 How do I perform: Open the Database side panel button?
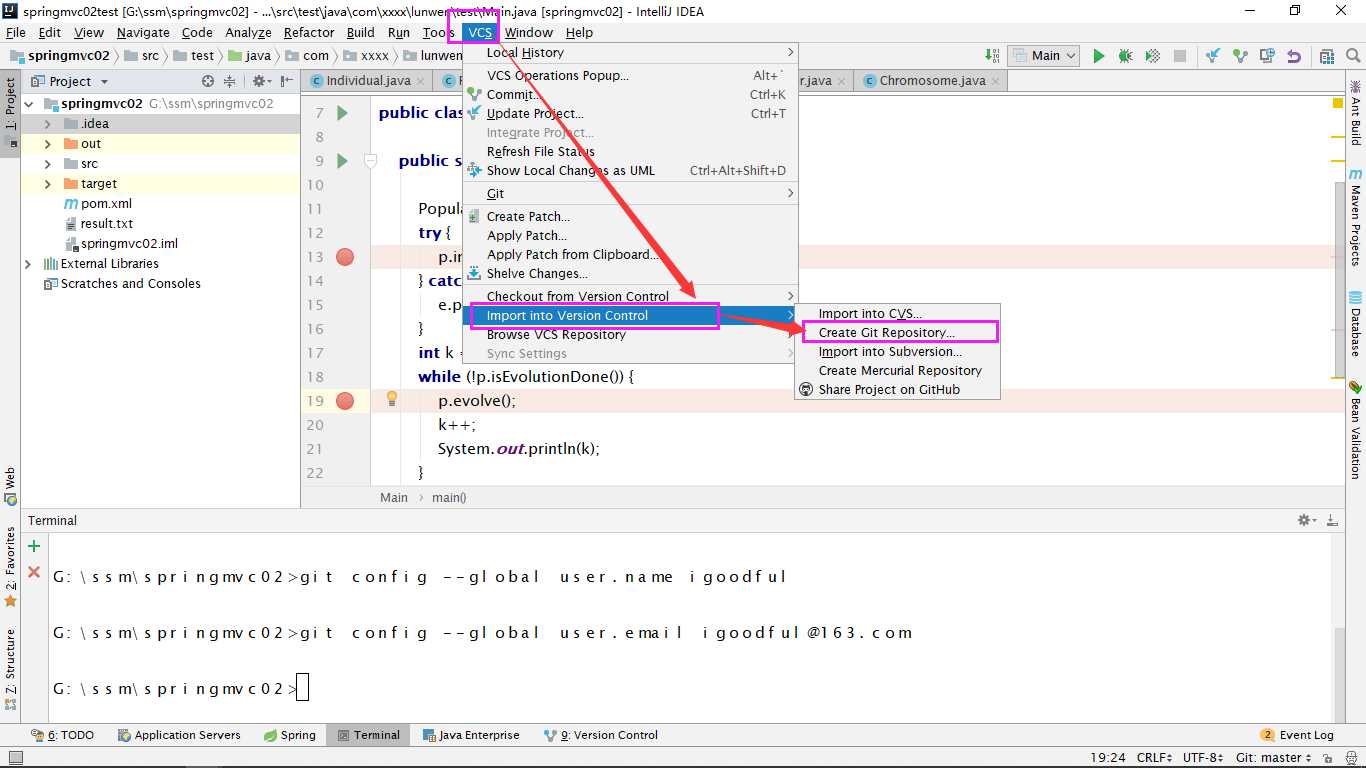point(1355,324)
